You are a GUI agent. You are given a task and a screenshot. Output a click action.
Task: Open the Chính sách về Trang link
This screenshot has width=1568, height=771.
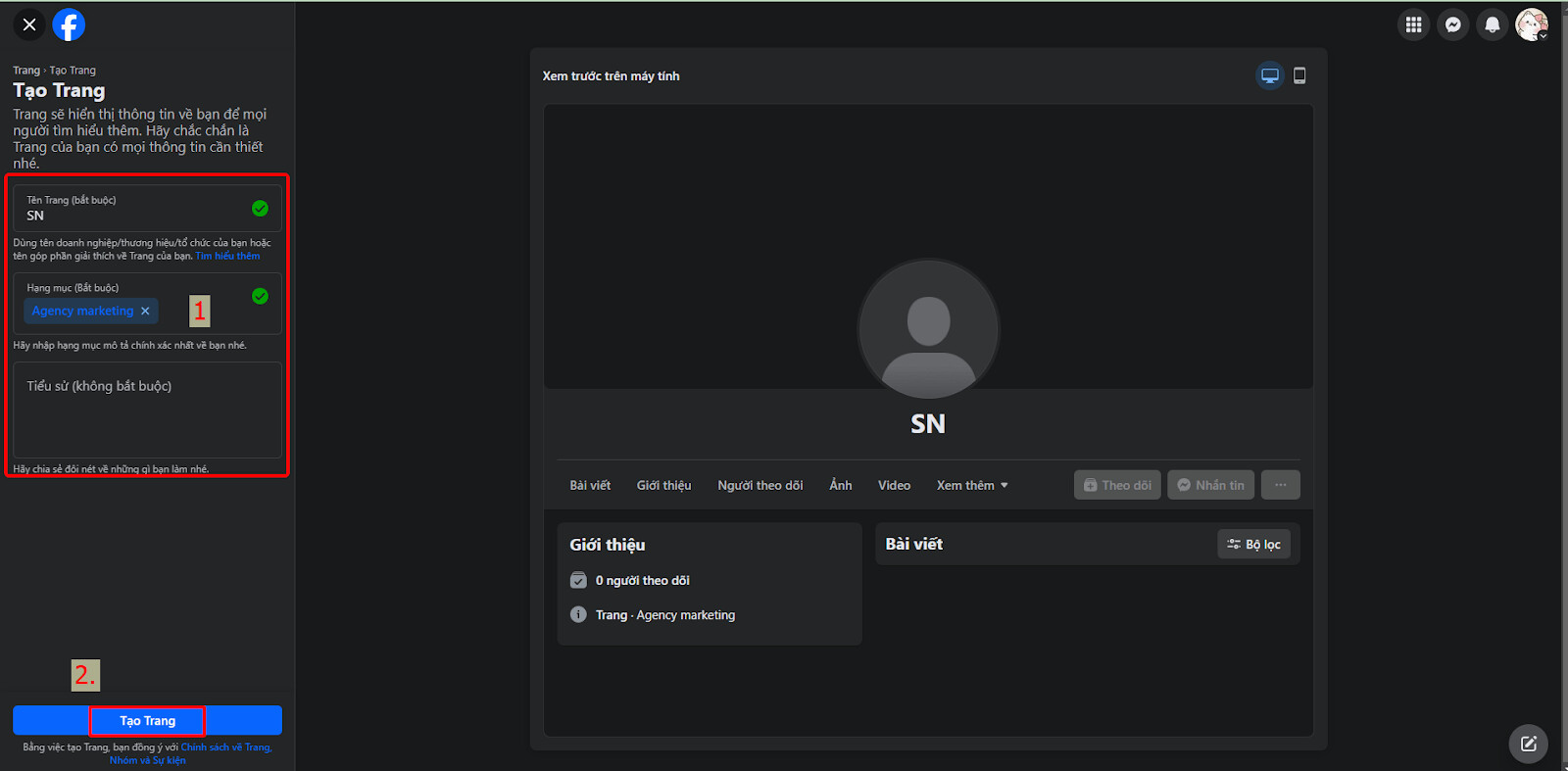click(x=225, y=747)
